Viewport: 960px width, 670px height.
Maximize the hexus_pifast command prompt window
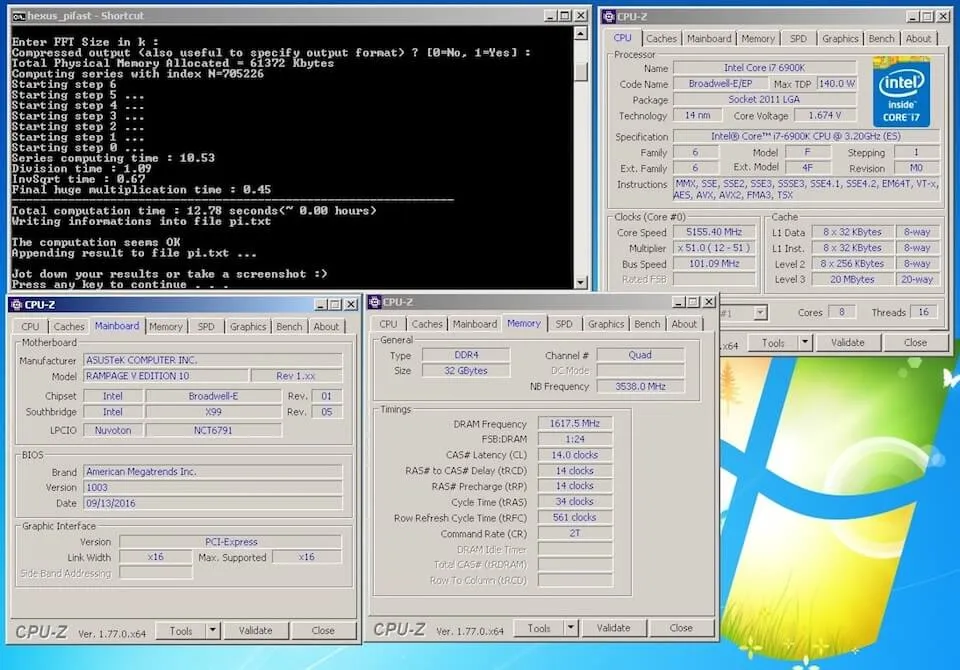click(565, 16)
